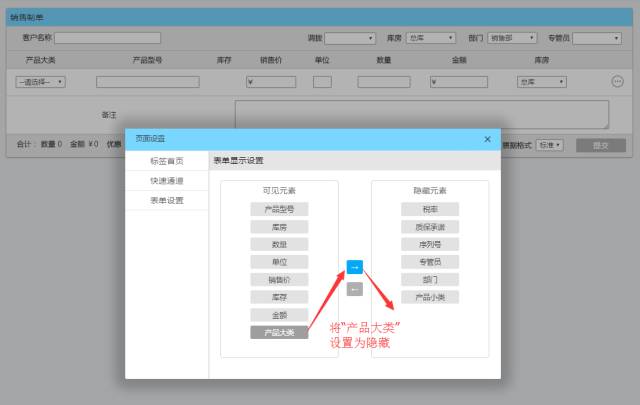The height and width of the screenshot is (405, 640).
Task: Select 单位 in the visible elements list
Action: (279, 262)
